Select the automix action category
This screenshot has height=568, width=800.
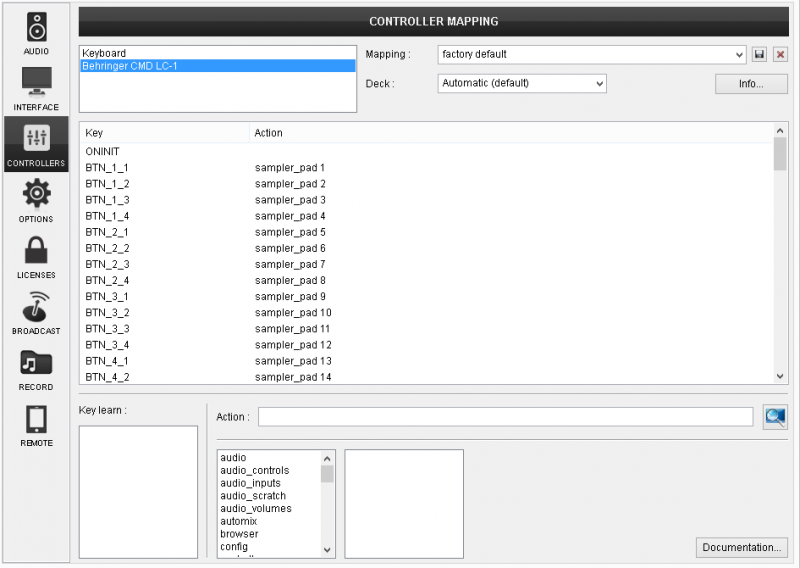[239, 521]
